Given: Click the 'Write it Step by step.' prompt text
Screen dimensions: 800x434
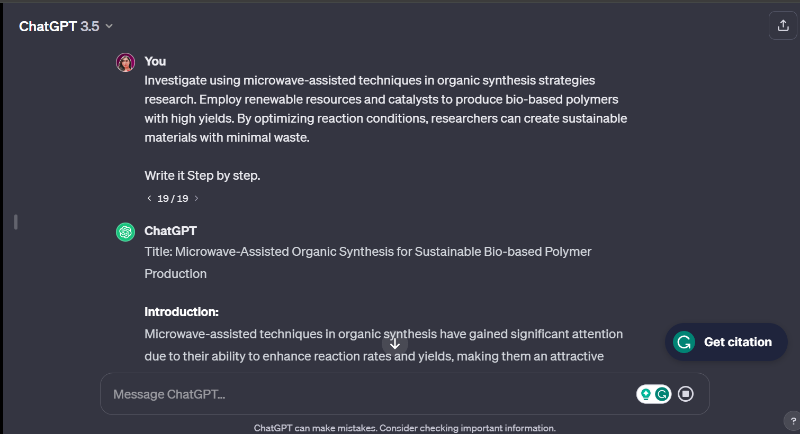Looking at the screenshot, I should tap(202, 175).
